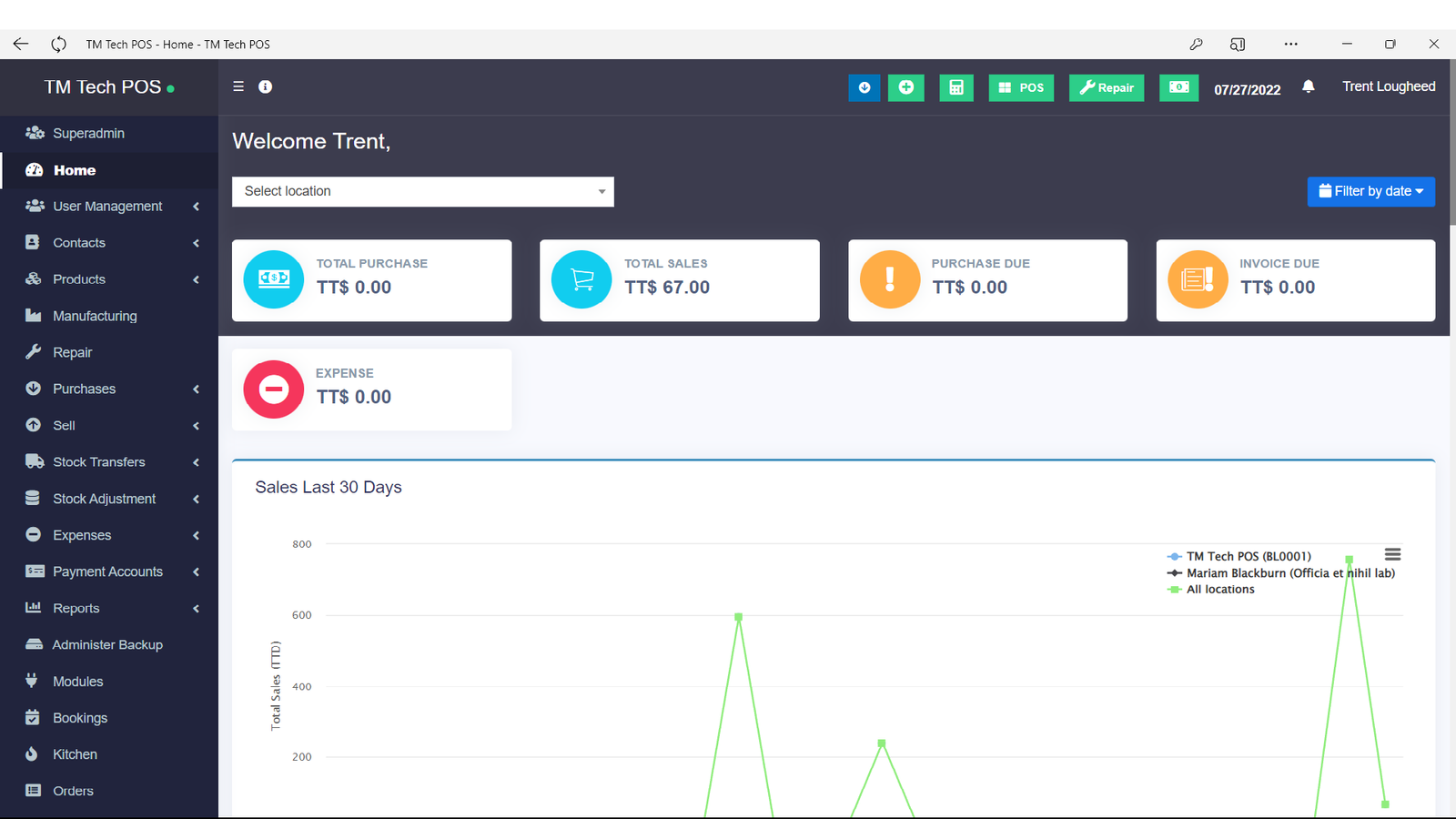Image resolution: width=1456 pixels, height=819 pixels.
Task: Click the green money banknote icon
Action: coord(1178,87)
